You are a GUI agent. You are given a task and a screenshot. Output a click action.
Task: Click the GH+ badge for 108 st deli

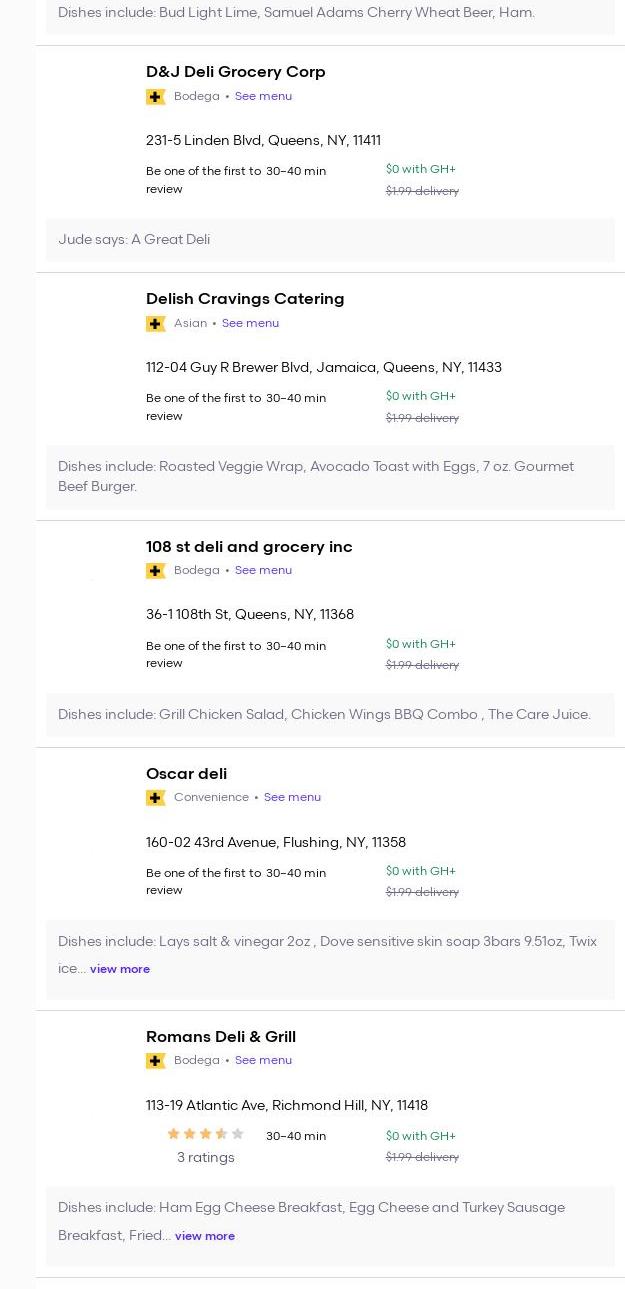[155, 571]
